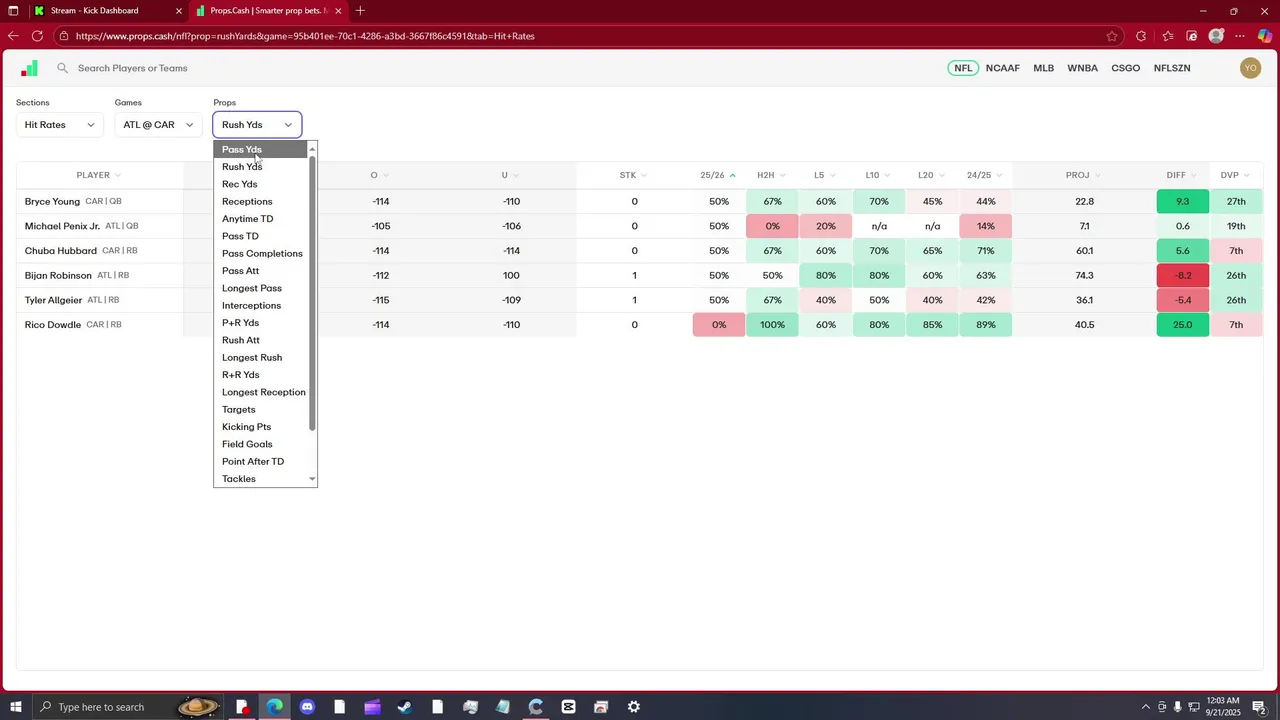Open the browser Collections icon
Viewport: 1280px width, 720px height.
[x=1192, y=36]
